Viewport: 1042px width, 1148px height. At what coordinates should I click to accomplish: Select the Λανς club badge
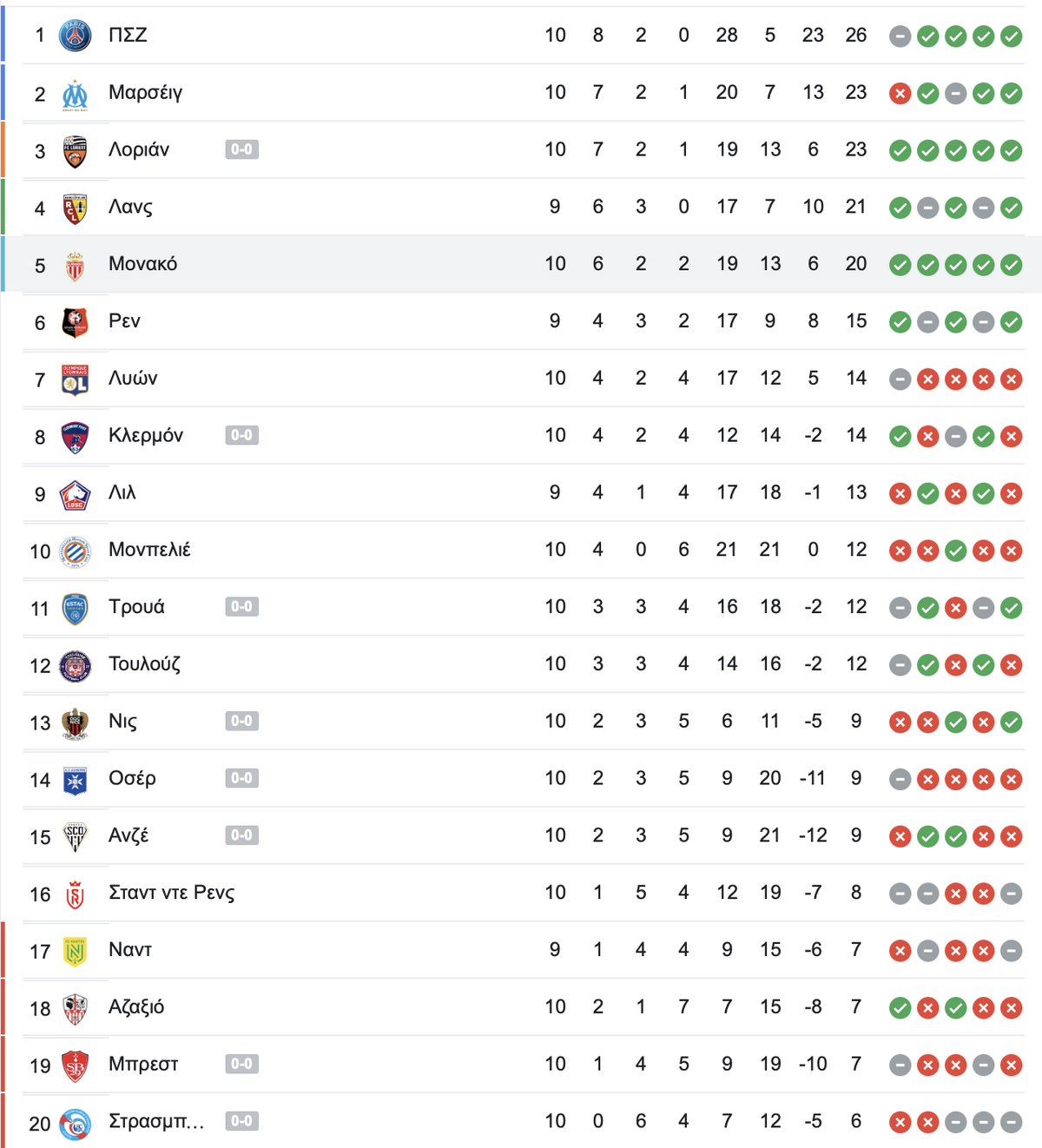pyautogui.click(x=75, y=208)
